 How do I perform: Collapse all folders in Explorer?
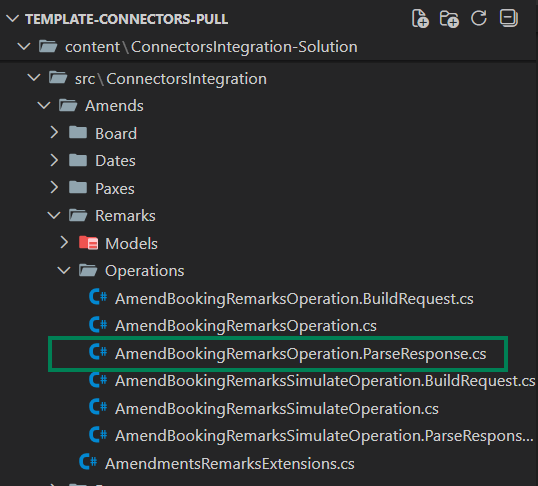[x=508, y=18]
